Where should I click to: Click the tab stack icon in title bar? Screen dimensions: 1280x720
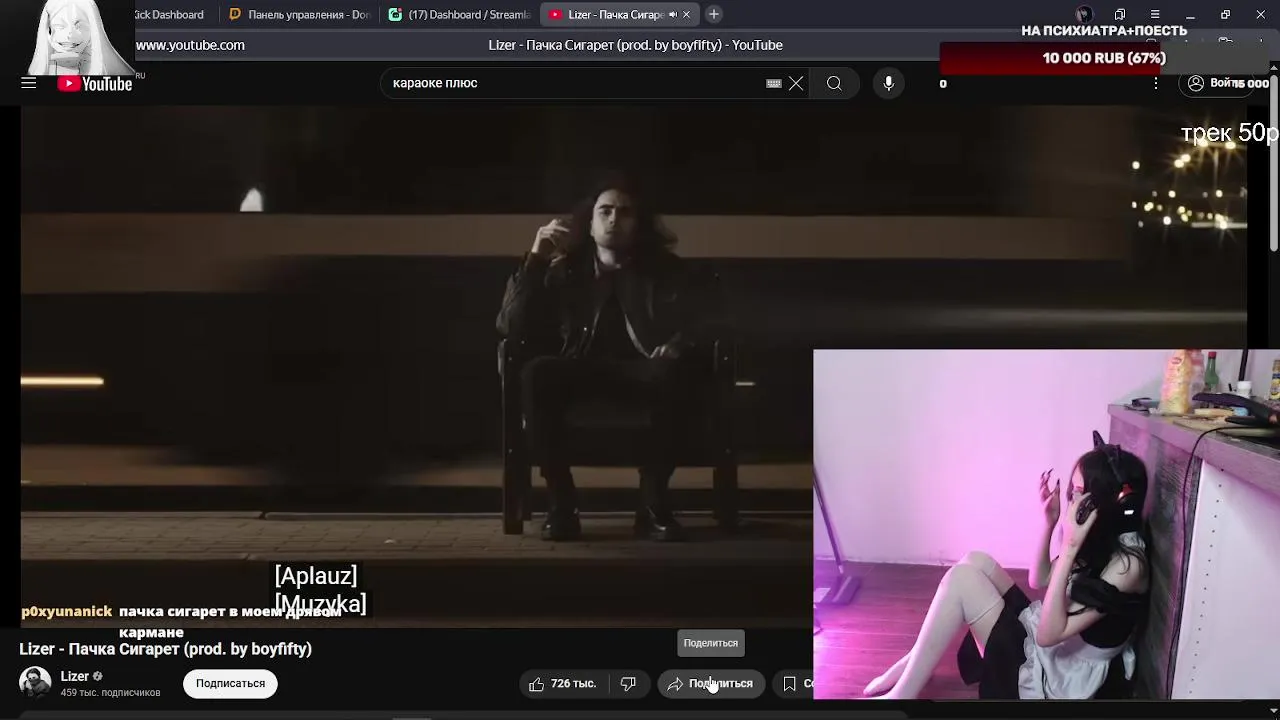(x=1120, y=15)
